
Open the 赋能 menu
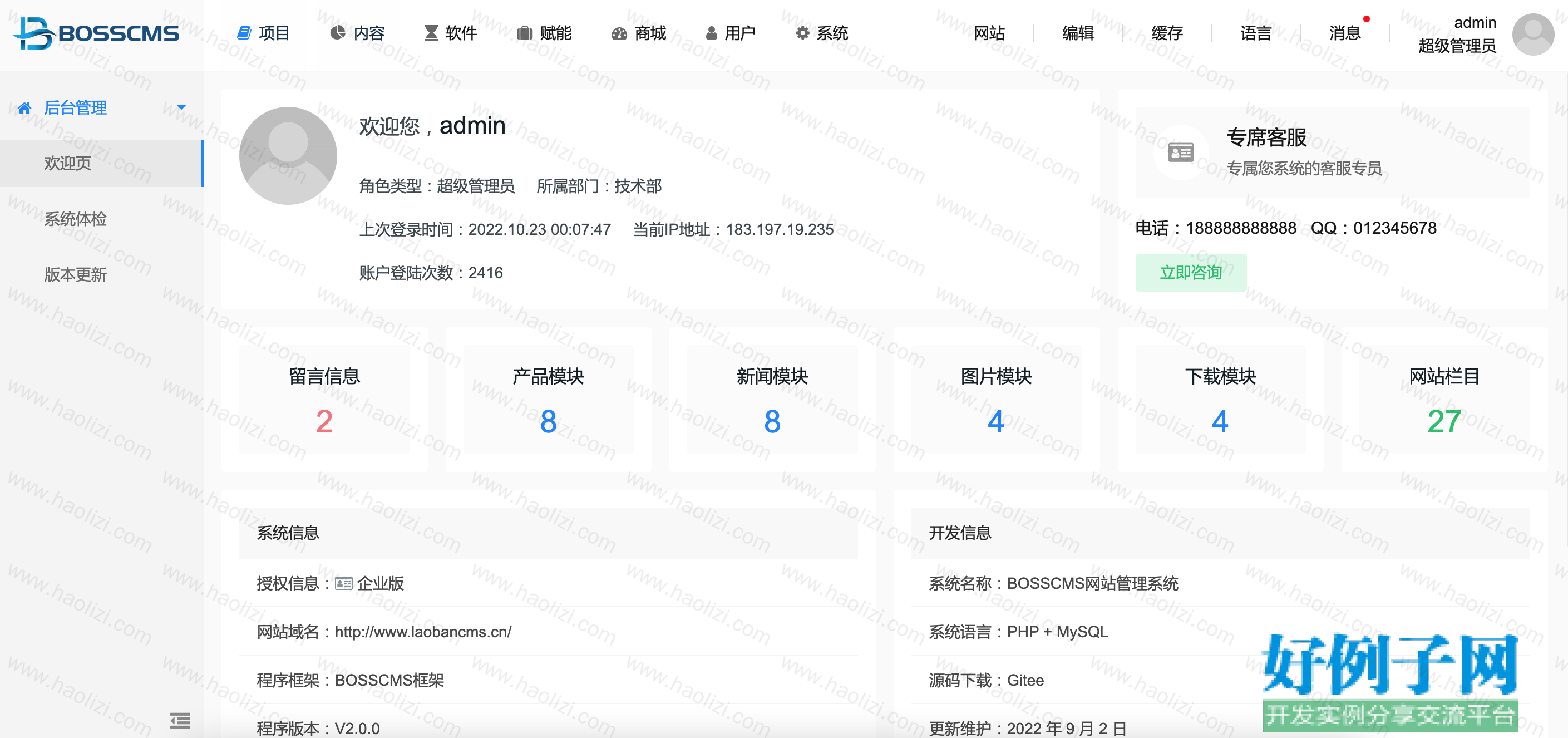click(x=544, y=33)
